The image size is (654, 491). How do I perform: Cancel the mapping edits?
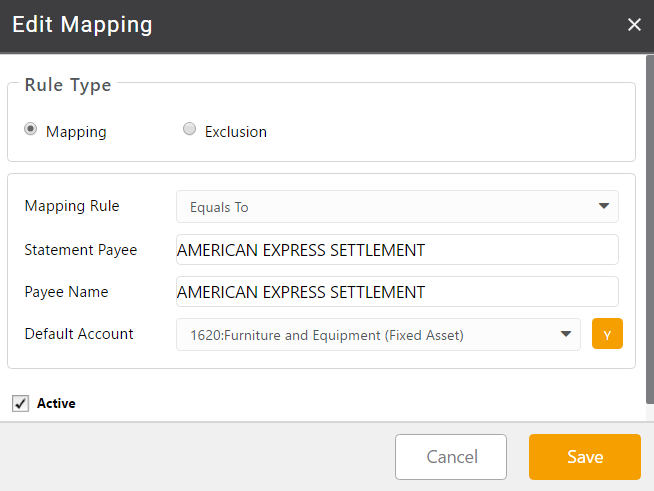pos(451,457)
